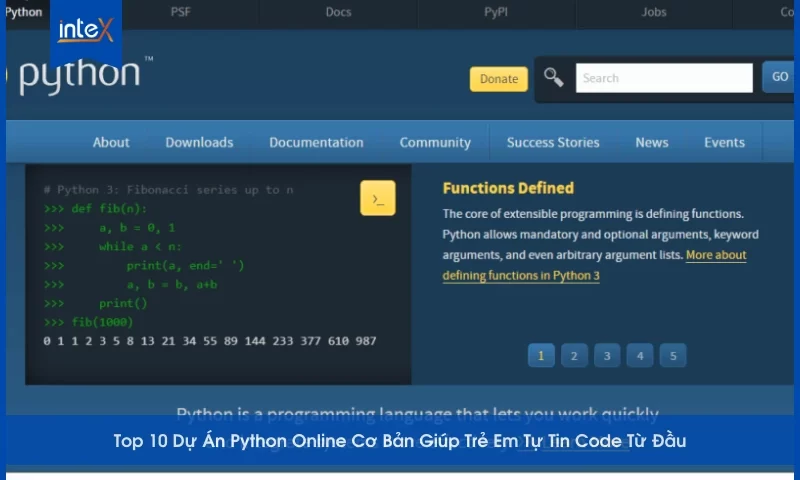This screenshot has width=800, height=480.
Task: Click the Functions Defined heading
Action: pos(508,188)
